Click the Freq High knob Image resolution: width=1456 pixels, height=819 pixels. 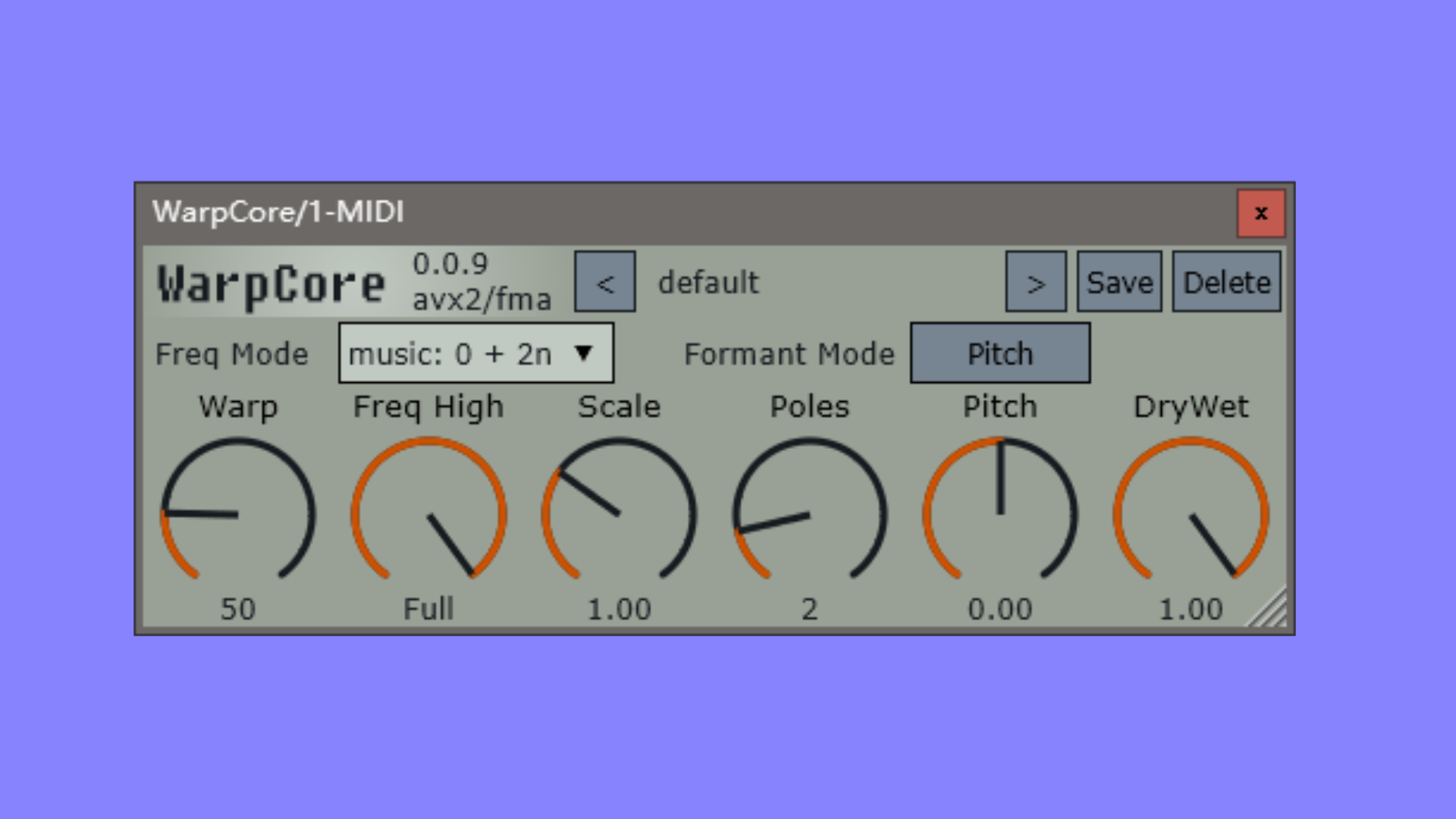click(428, 514)
